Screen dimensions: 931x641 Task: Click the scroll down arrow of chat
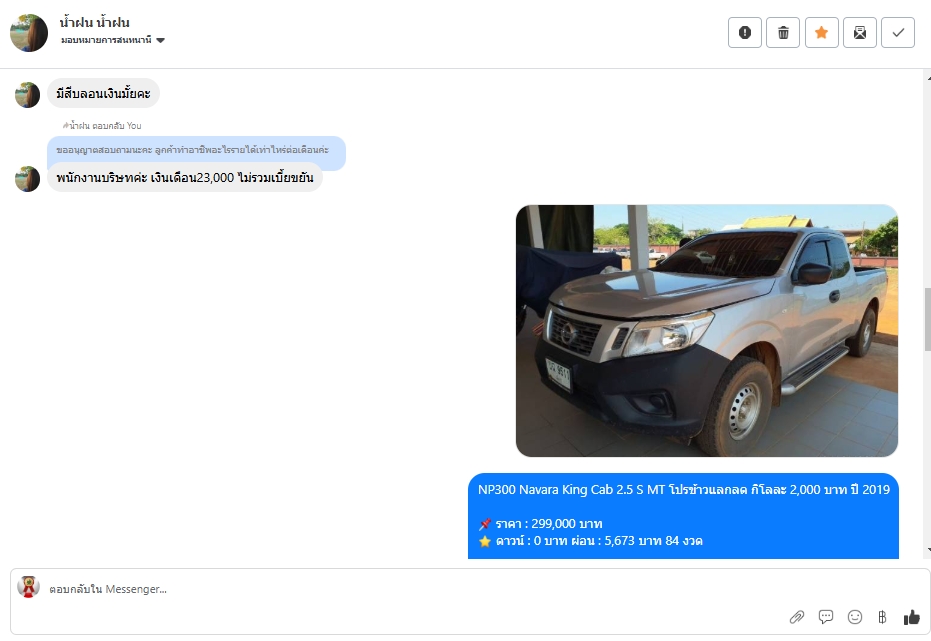click(x=927, y=550)
